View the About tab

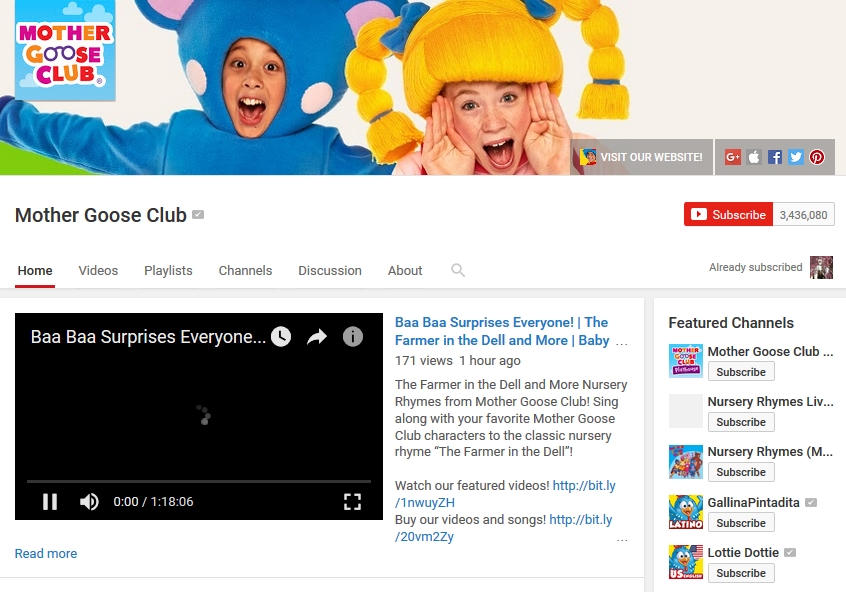coord(405,270)
